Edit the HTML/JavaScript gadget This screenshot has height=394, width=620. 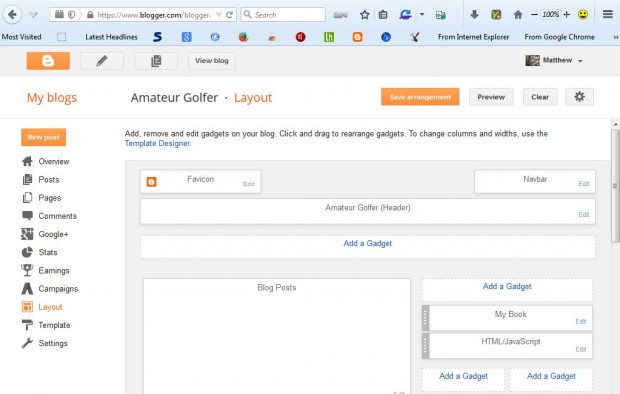tap(580, 349)
